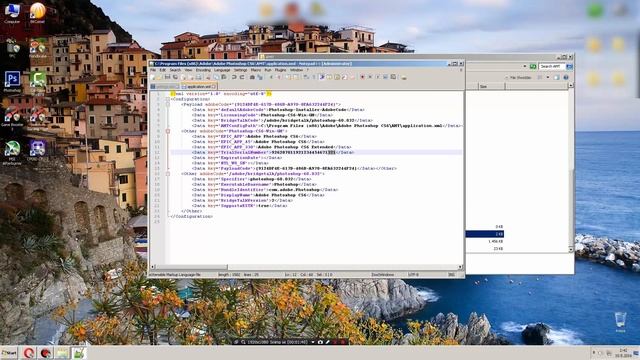Viewport: 640px width, 360px height.
Task: Click the Copy icon in Notepad++ toolbar
Action: point(216,77)
